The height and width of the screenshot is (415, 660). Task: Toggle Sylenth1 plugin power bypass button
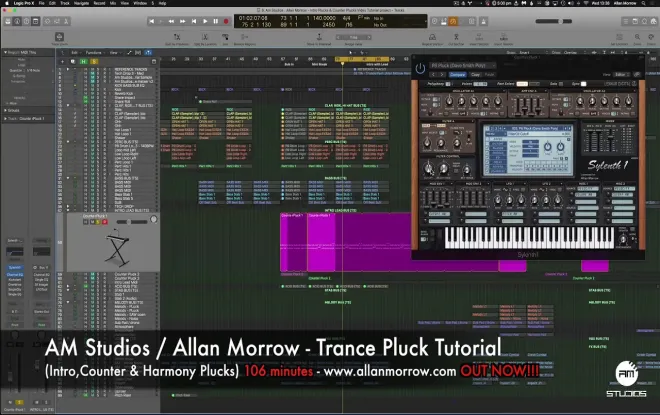point(420,69)
